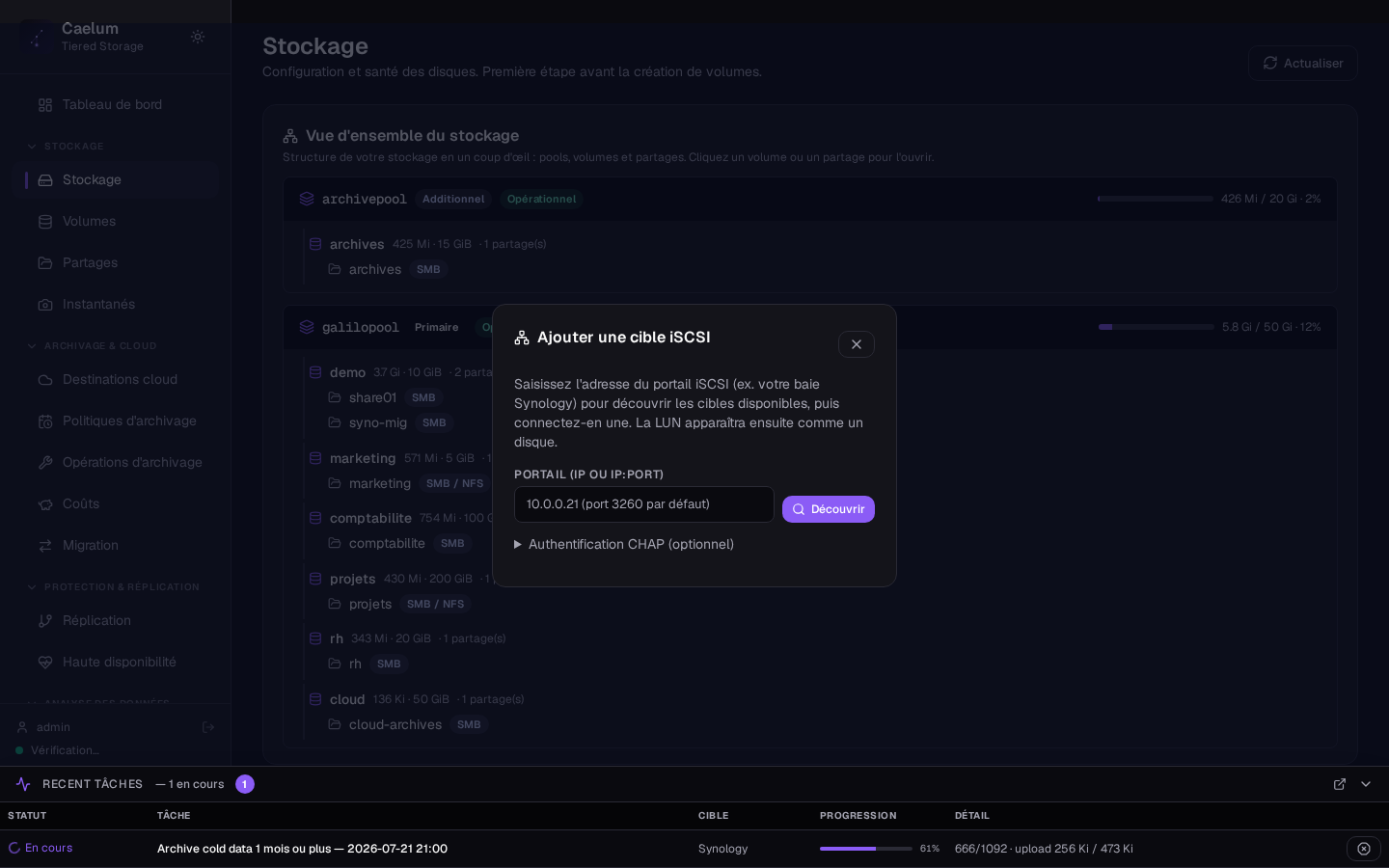Focus the Portail IP input field
1389x868 pixels.
tap(643, 504)
